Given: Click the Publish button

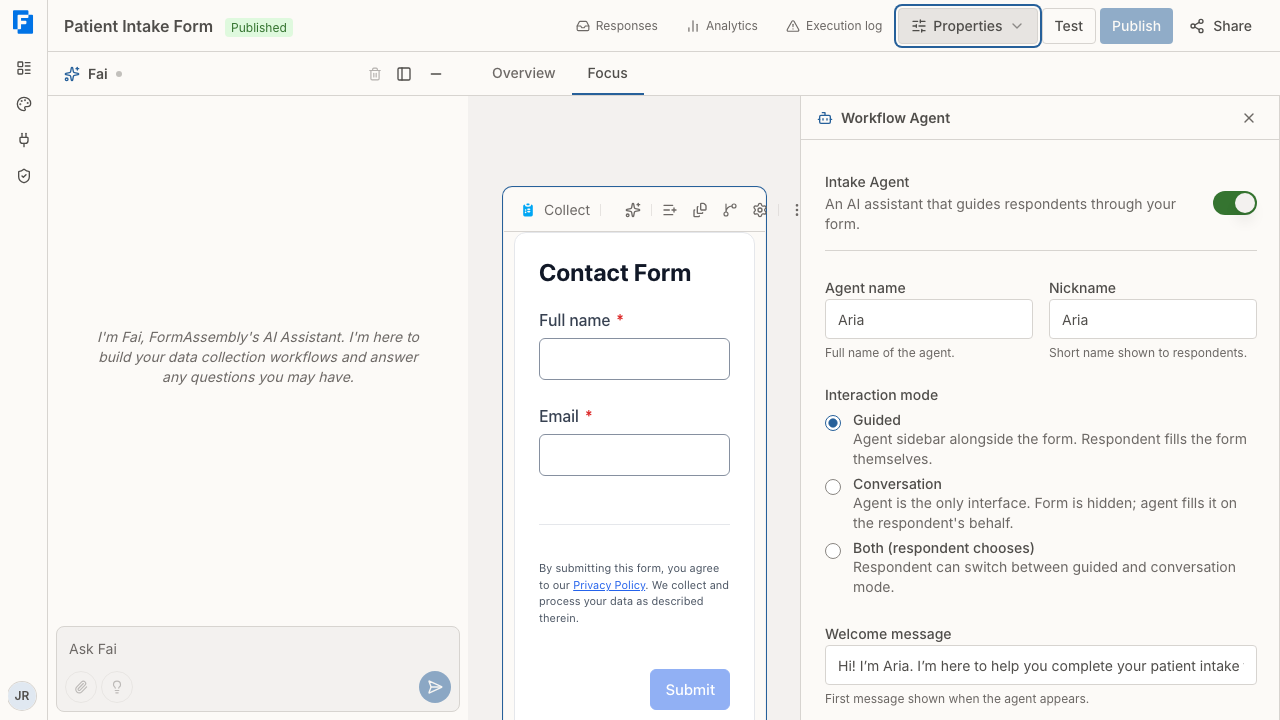Looking at the screenshot, I should (x=1136, y=26).
